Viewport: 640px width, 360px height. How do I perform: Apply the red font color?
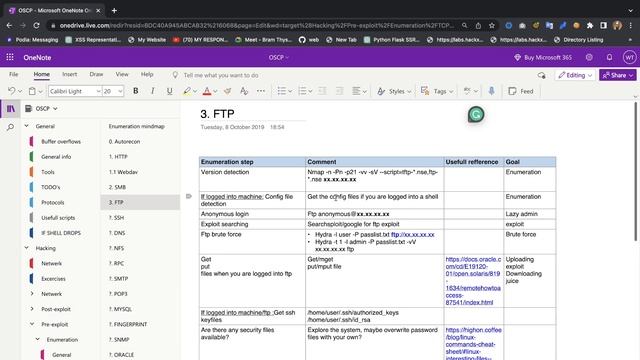coord(207,91)
